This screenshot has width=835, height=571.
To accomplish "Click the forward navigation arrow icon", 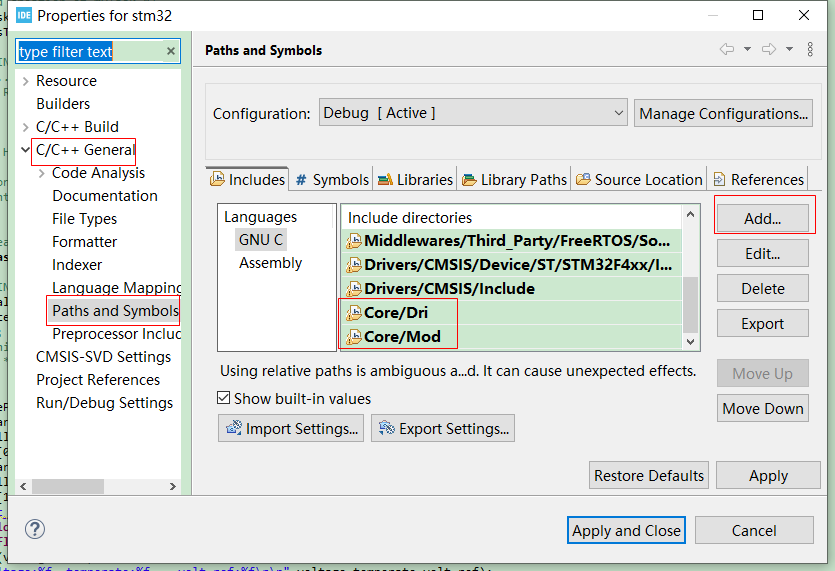I will (768, 50).
